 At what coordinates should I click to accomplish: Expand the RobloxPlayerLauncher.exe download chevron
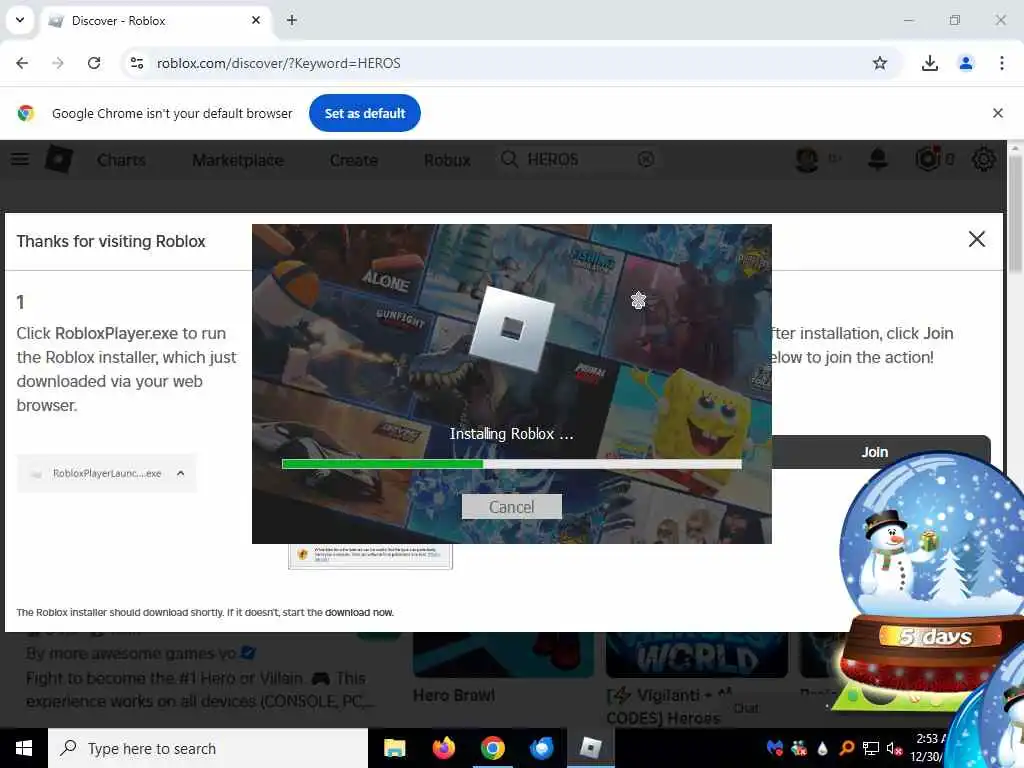tap(181, 473)
